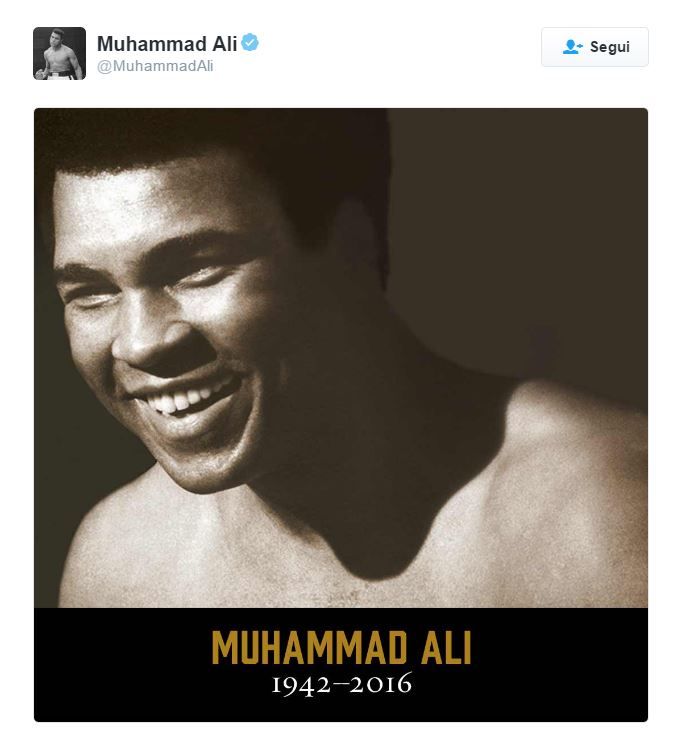682x733 pixels.
Task: Click the person-plus icon inside Segui button
Action: tap(572, 47)
